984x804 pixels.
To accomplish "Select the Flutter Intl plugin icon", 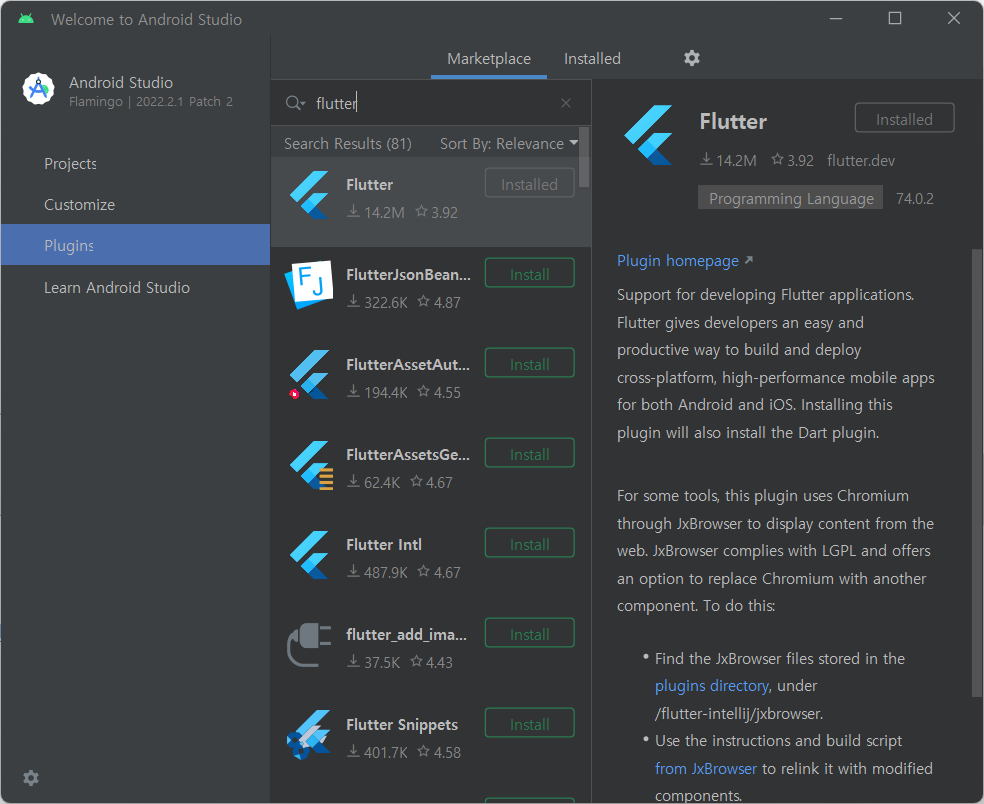I will click(x=309, y=555).
